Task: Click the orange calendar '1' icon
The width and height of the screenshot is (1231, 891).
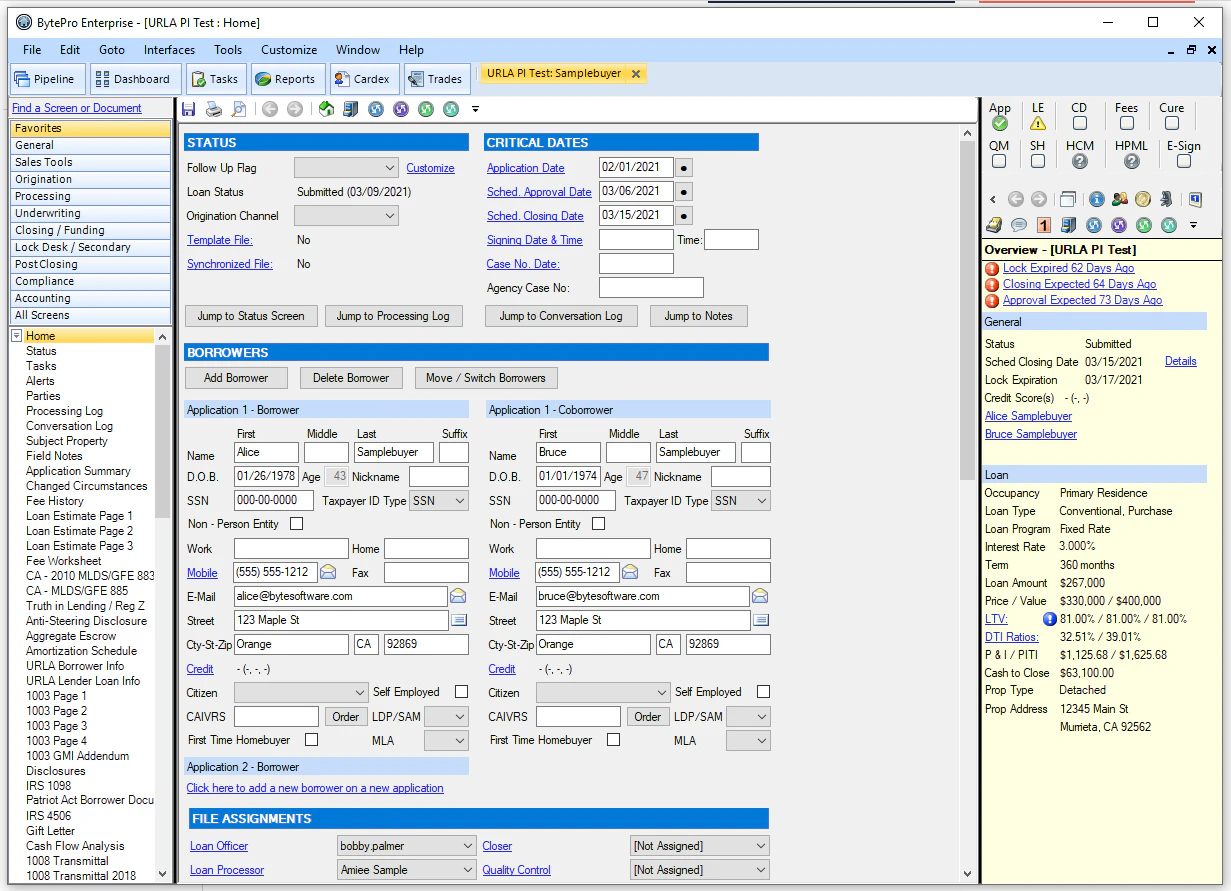Action: (x=1044, y=224)
